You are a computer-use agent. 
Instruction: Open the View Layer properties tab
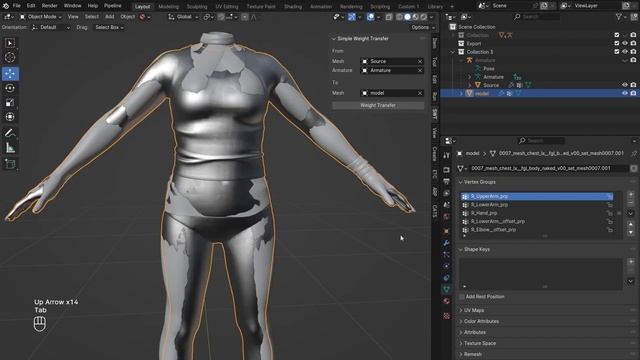pyautogui.click(x=446, y=193)
